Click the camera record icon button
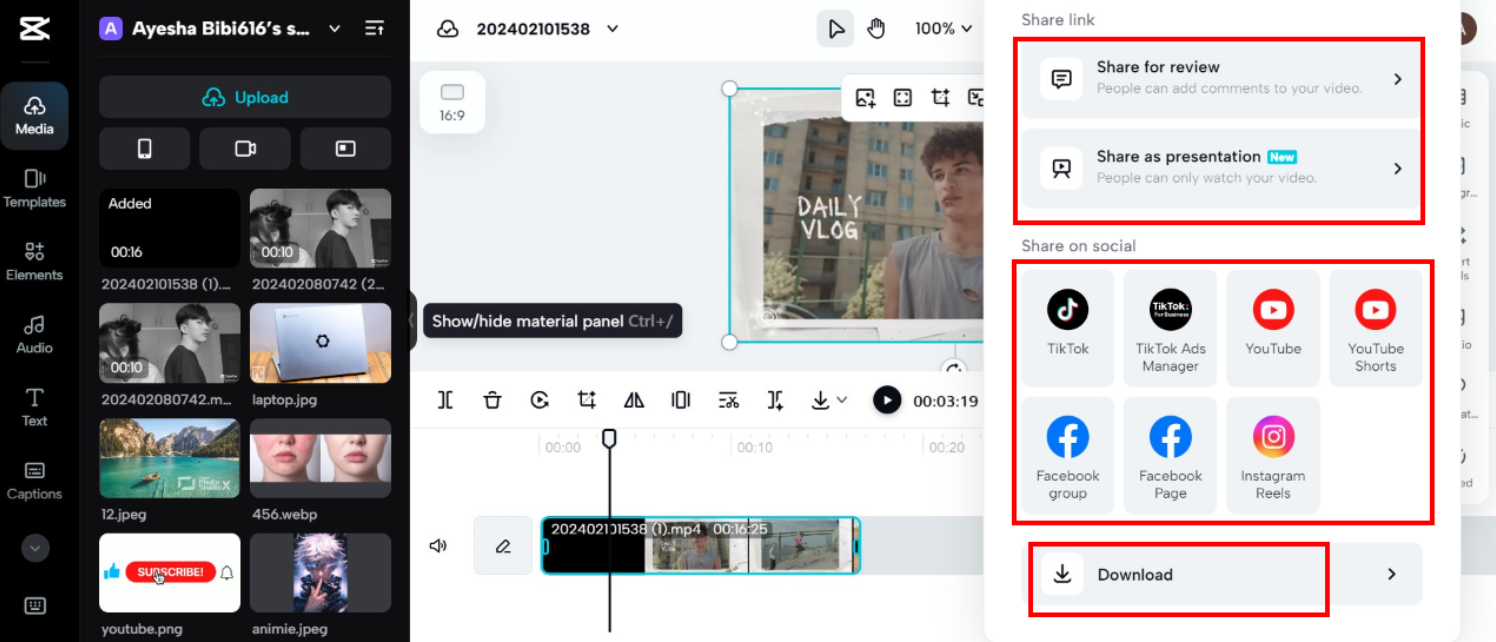 tap(245, 148)
